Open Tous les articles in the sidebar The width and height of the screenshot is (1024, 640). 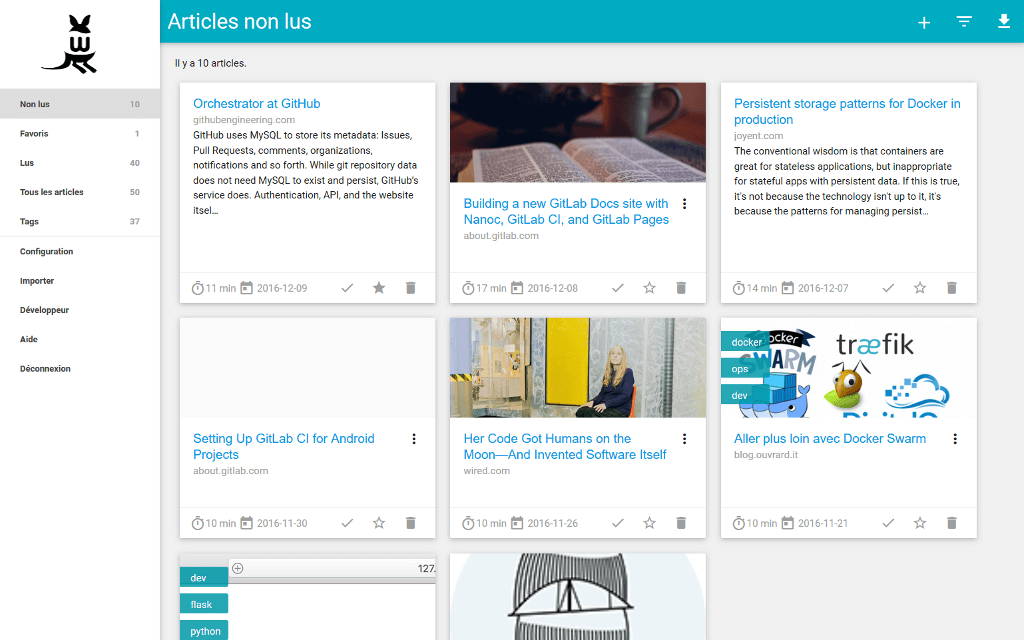point(52,192)
